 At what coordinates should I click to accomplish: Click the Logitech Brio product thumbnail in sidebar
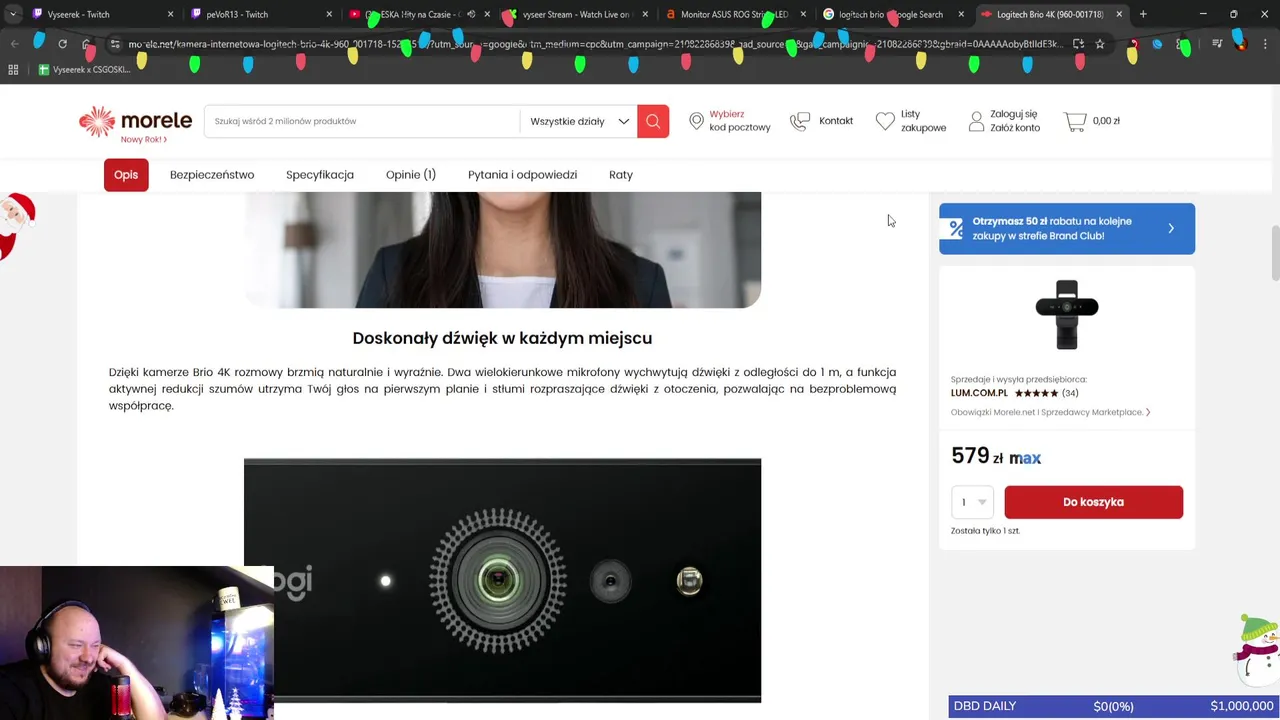1067,315
